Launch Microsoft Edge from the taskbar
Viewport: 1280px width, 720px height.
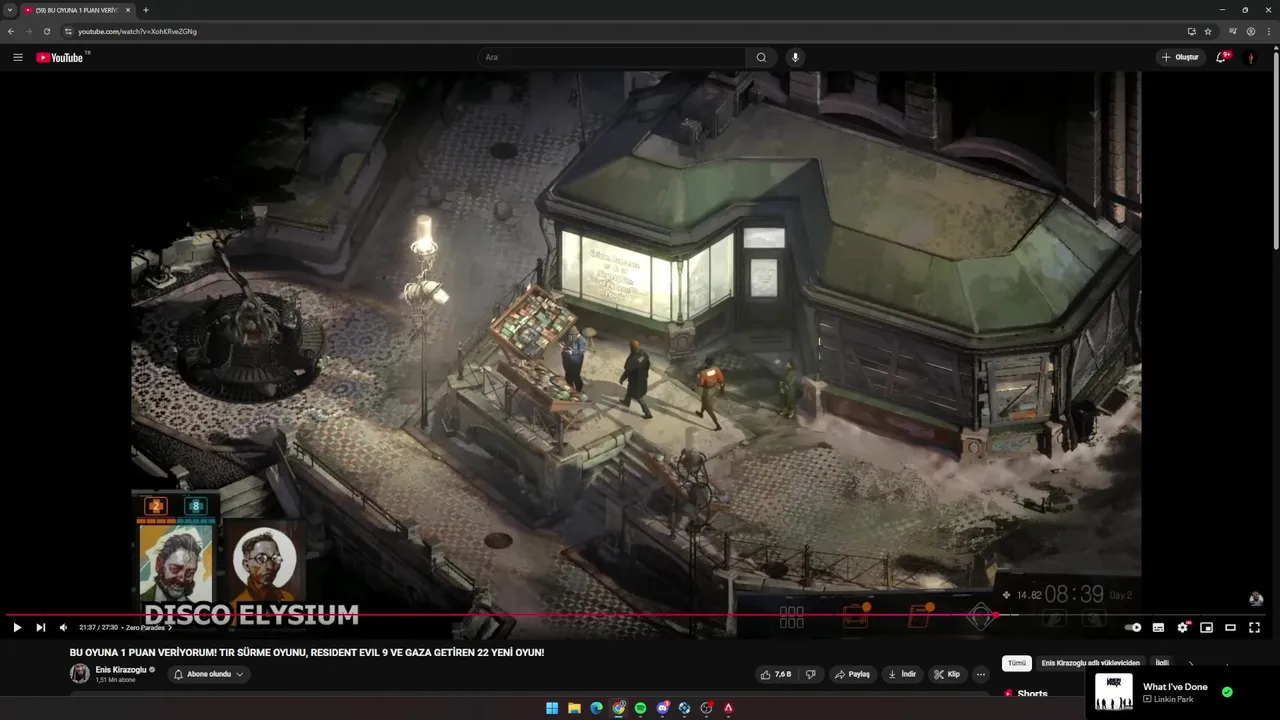click(596, 708)
